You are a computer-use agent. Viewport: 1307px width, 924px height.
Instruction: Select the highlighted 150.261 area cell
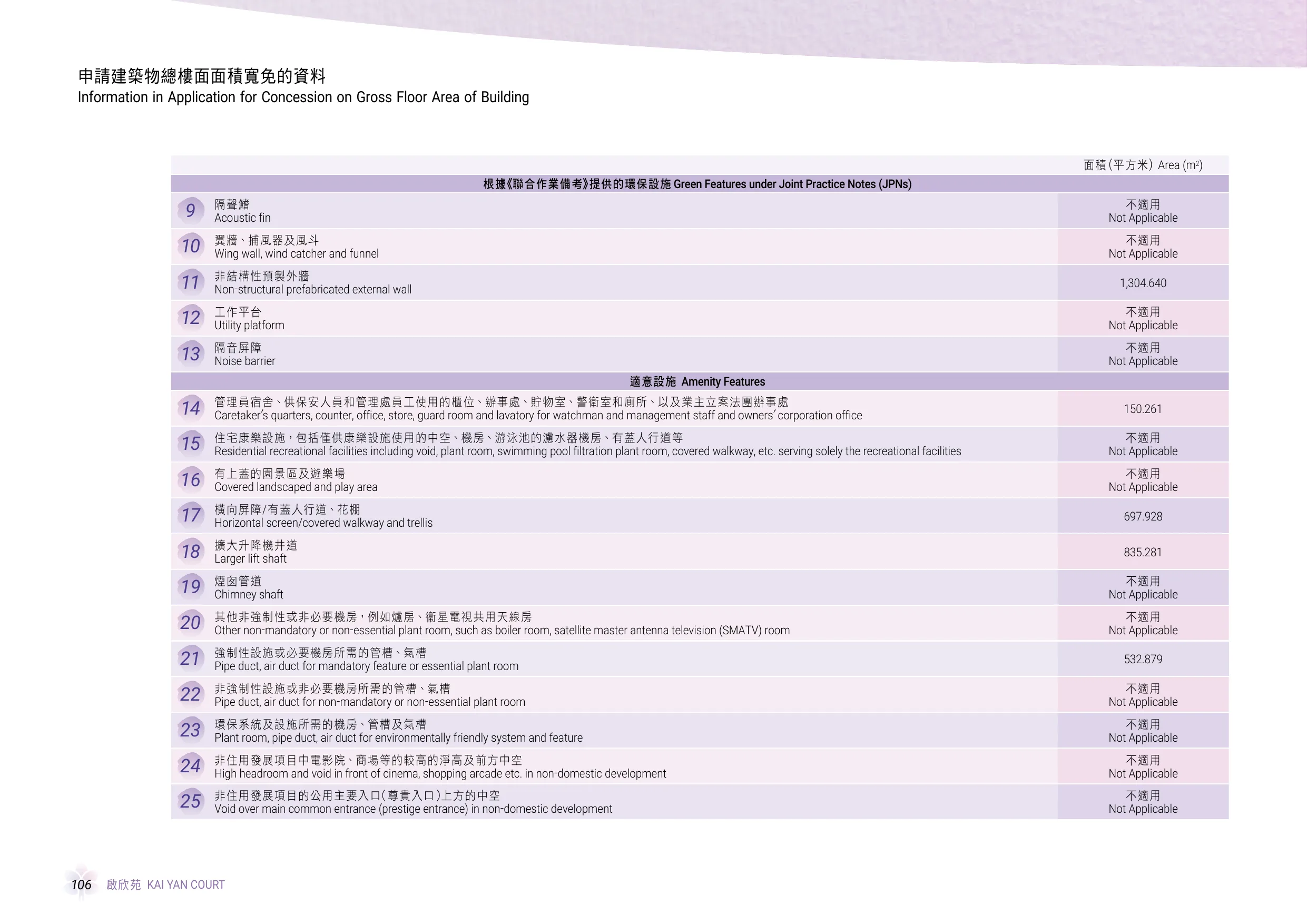[x=1142, y=409]
